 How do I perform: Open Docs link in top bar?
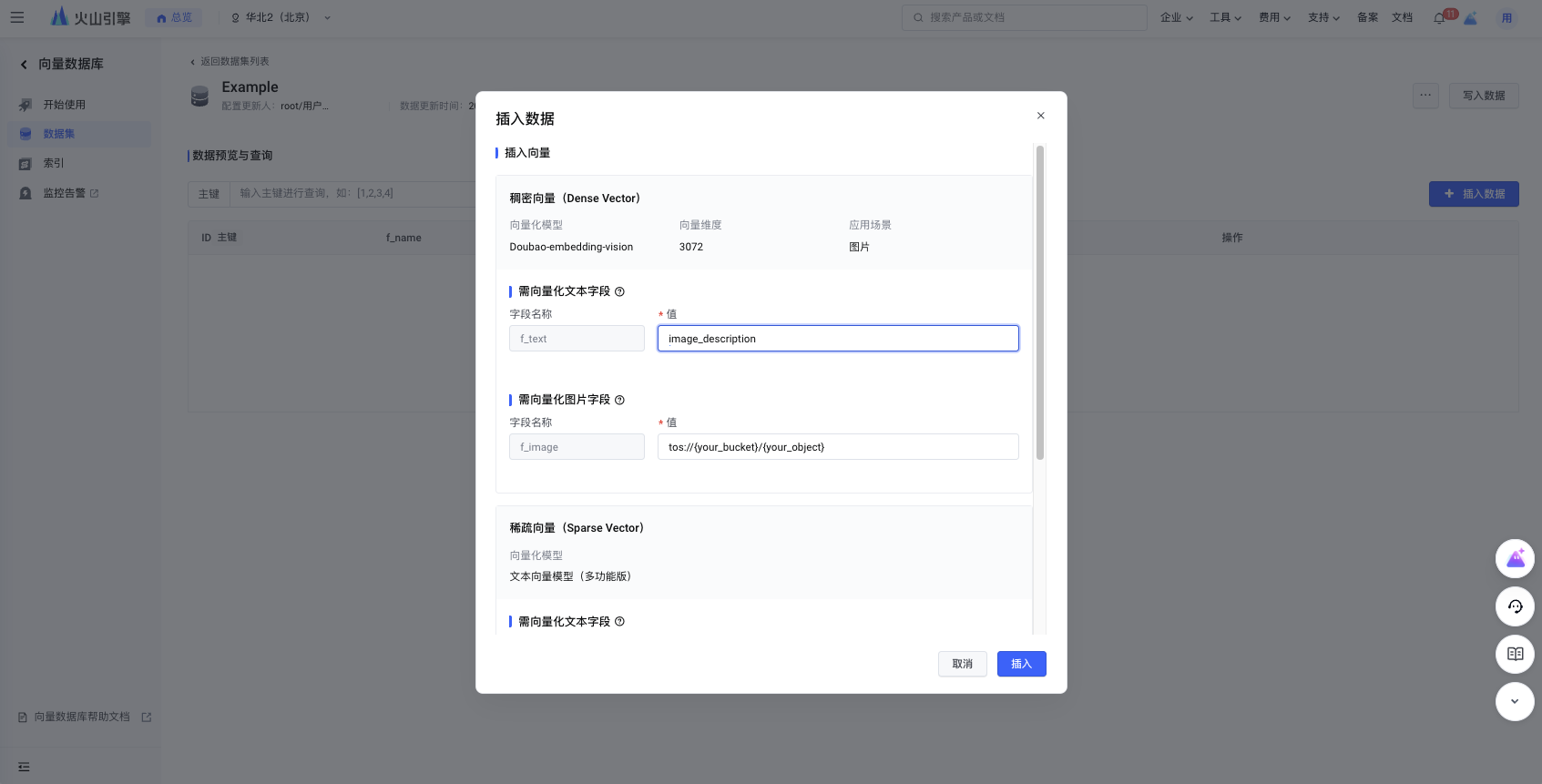tap(1402, 17)
